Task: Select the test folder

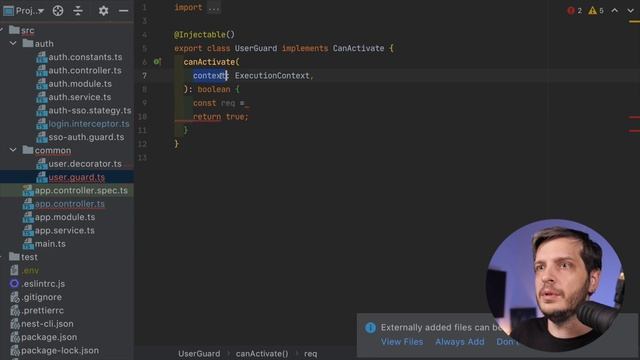Action: [29, 257]
